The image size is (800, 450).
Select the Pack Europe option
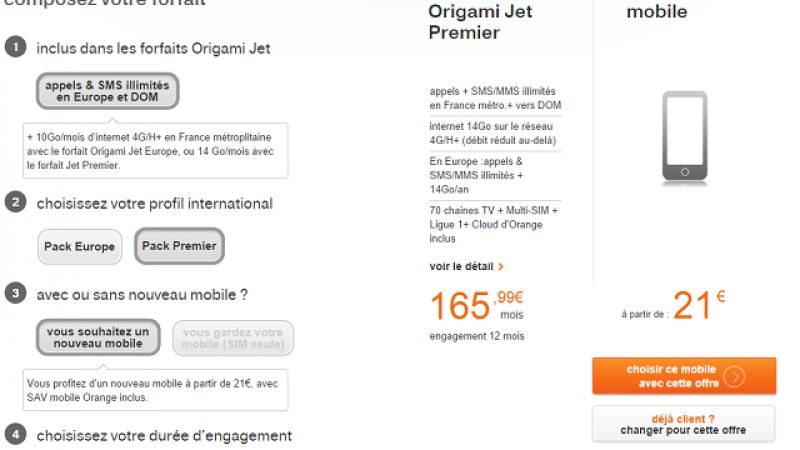click(79, 246)
